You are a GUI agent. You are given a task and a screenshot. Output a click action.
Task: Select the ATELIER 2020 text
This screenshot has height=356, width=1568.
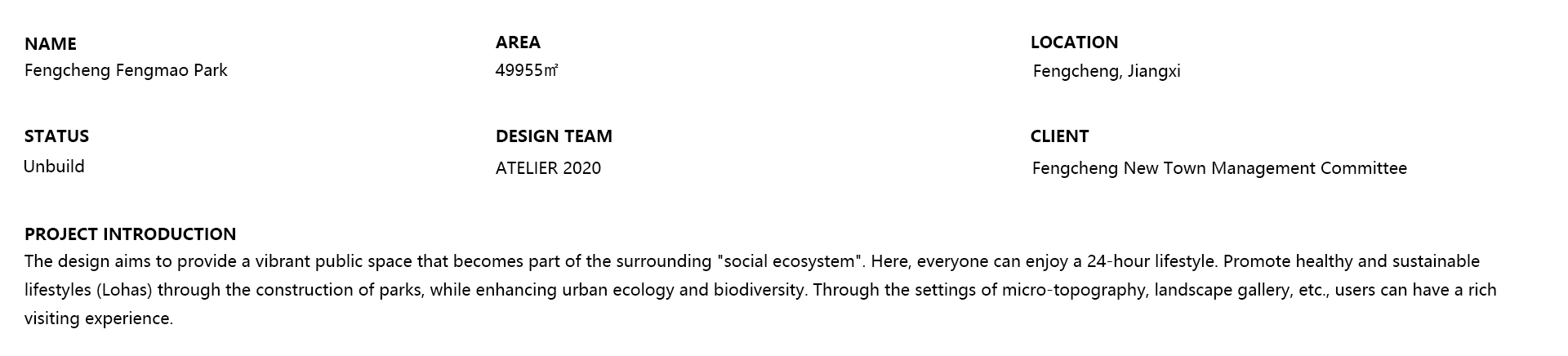point(548,168)
